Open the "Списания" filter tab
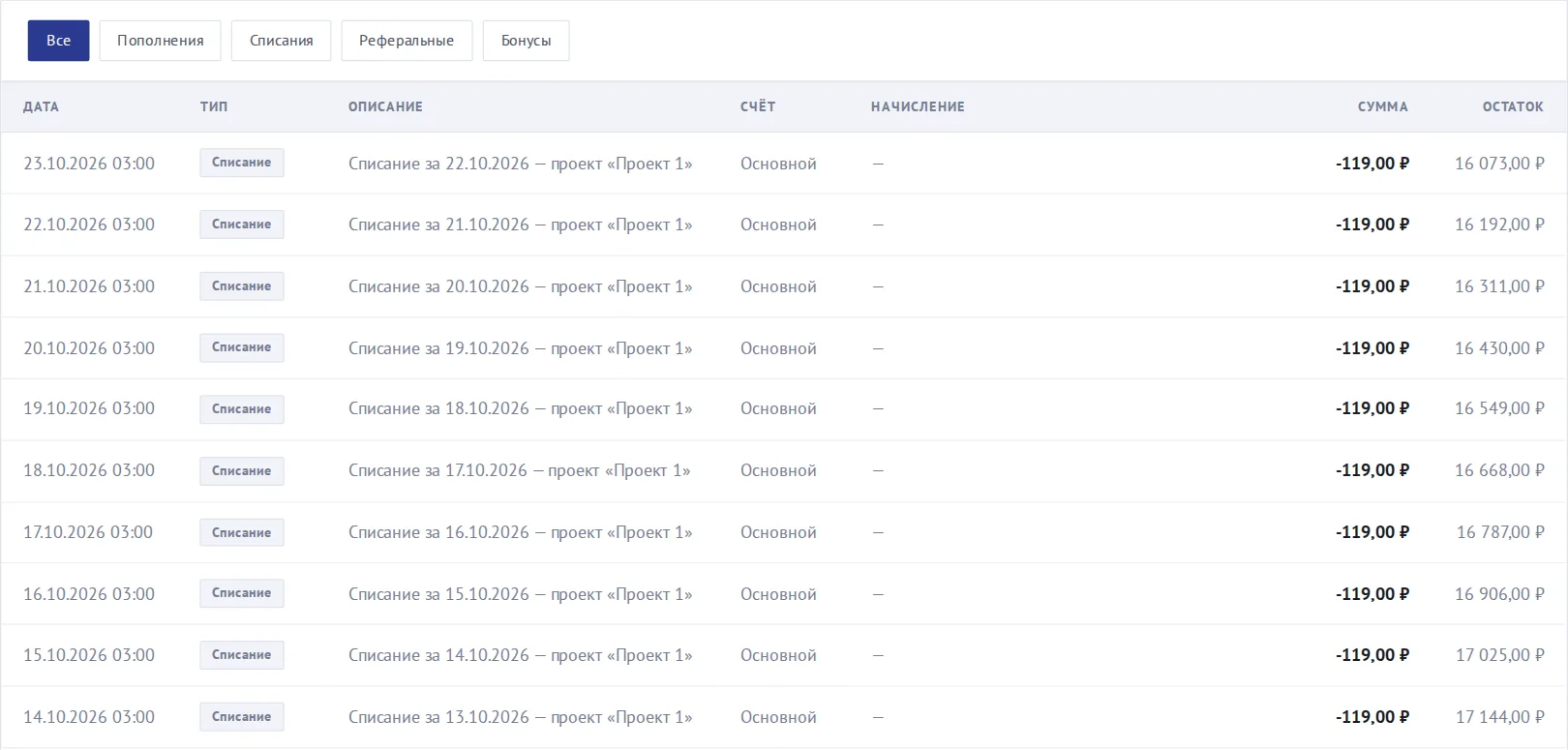Screen dimensions: 1568x750 coord(281,41)
